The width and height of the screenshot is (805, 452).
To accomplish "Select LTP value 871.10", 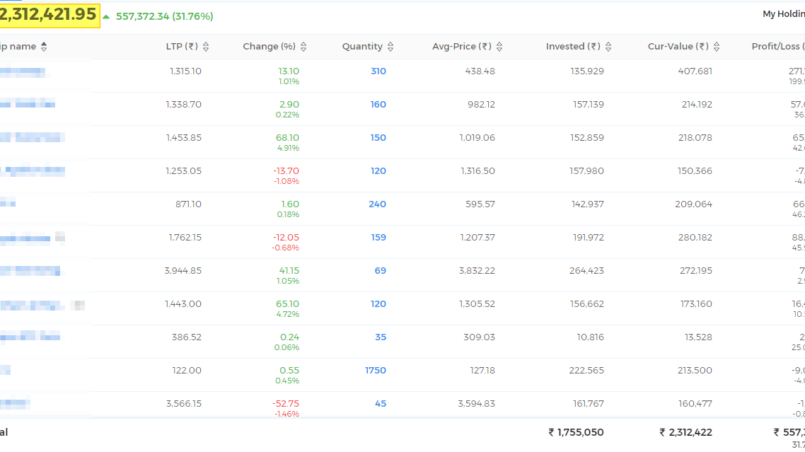I will (x=188, y=204).
